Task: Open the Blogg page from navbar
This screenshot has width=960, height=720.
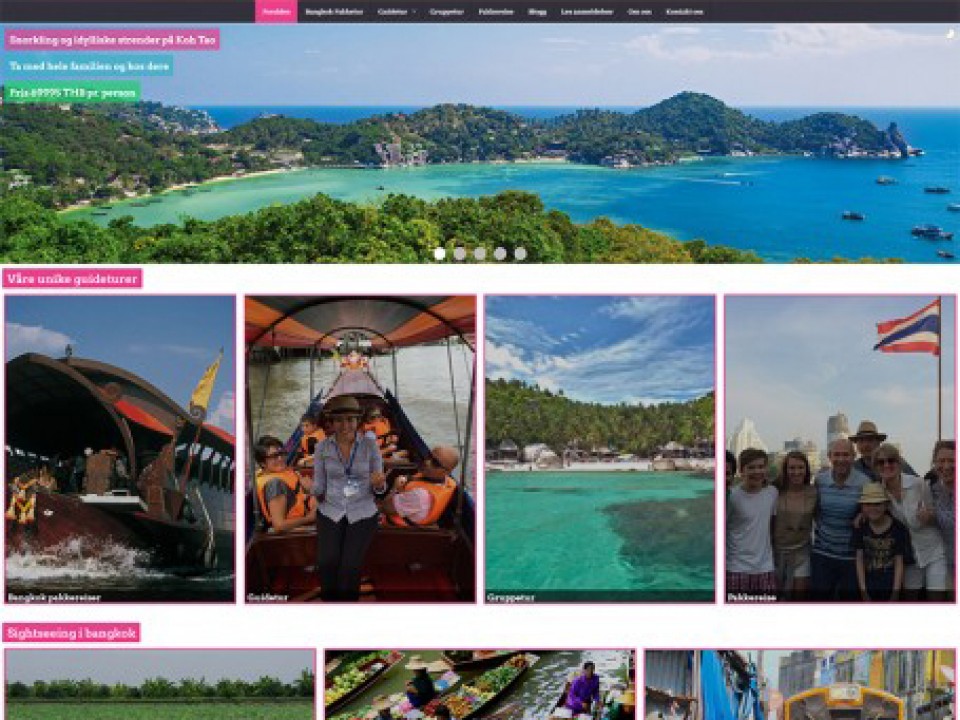Action: tap(537, 12)
